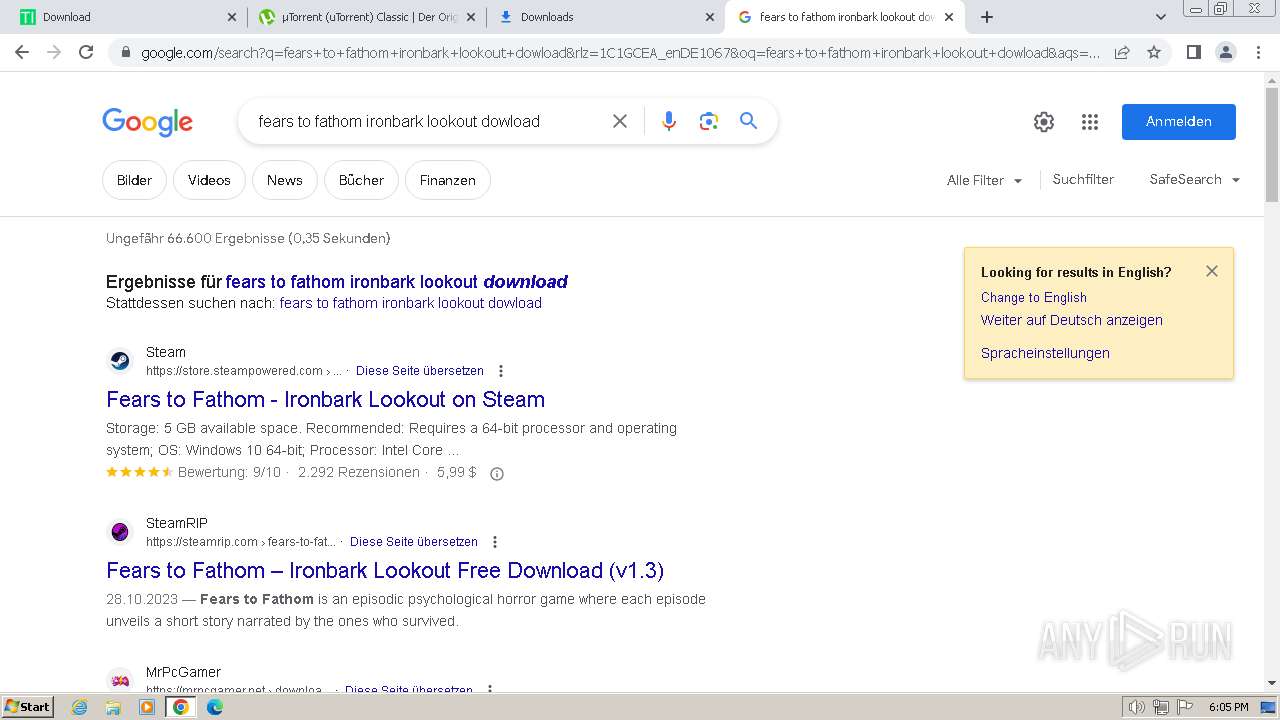1280x720 pixels.
Task: Open new browser tab
Action: [987, 17]
